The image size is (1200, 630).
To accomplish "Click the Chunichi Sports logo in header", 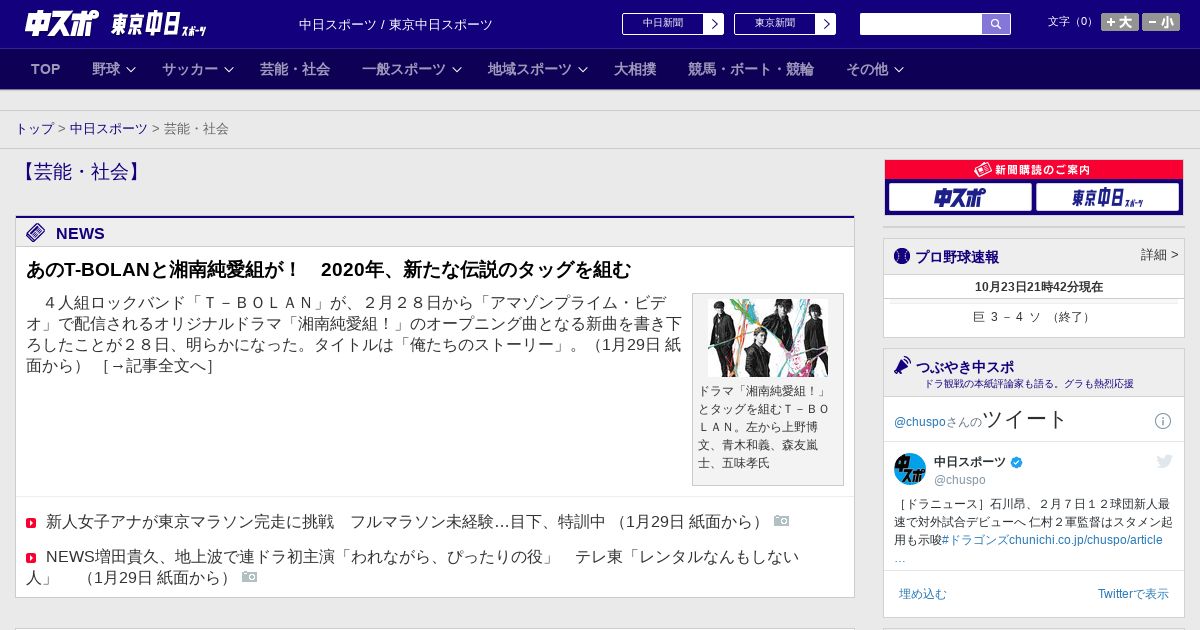I will coord(61,23).
